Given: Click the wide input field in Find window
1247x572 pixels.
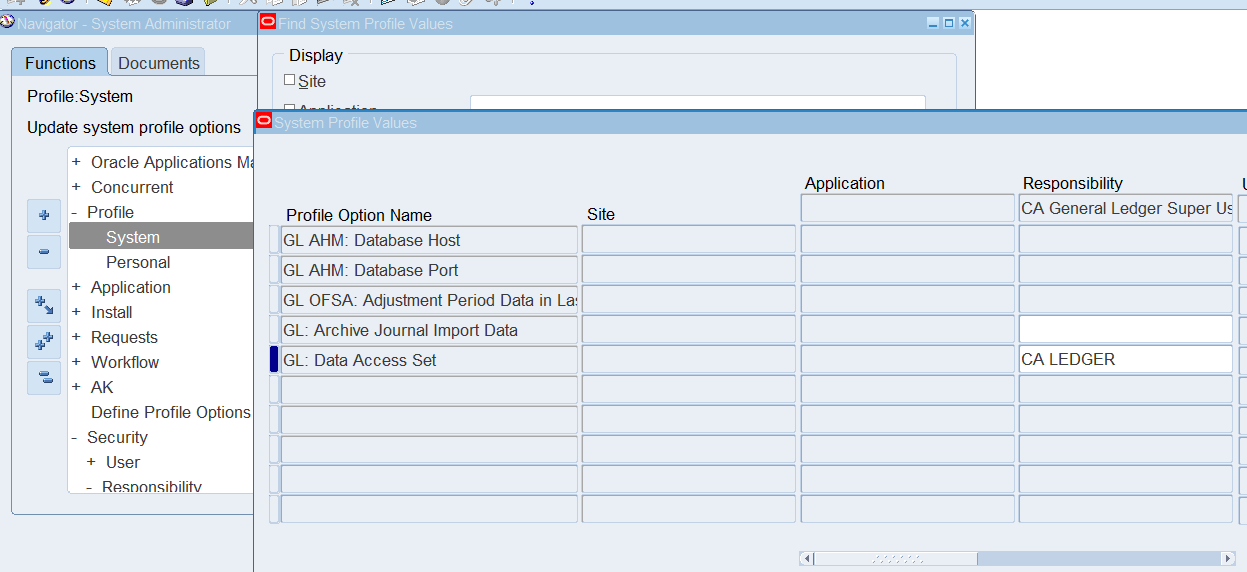Looking at the screenshot, I should (698, 103).
